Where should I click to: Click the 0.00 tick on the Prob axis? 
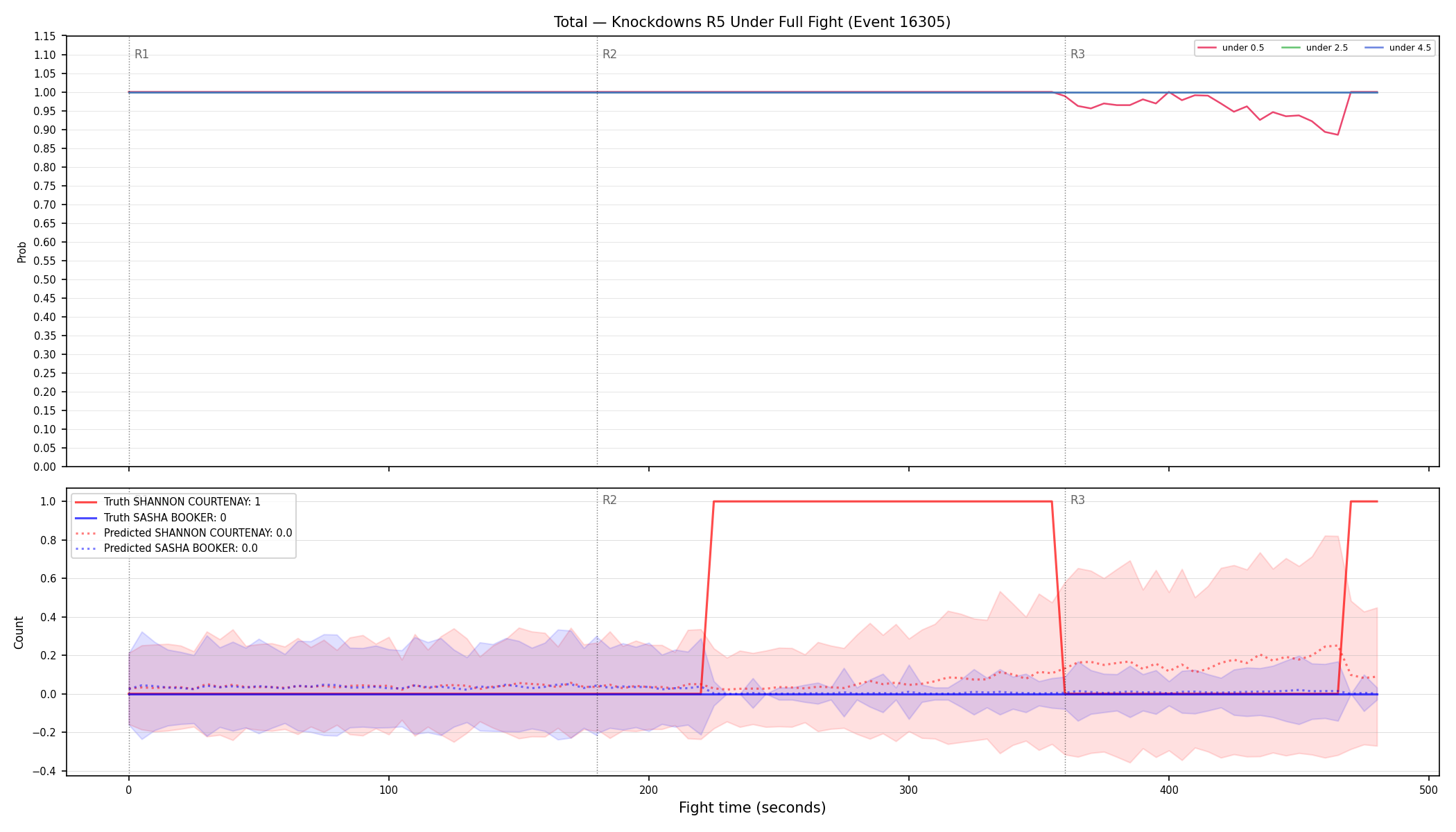pos(45,467)
